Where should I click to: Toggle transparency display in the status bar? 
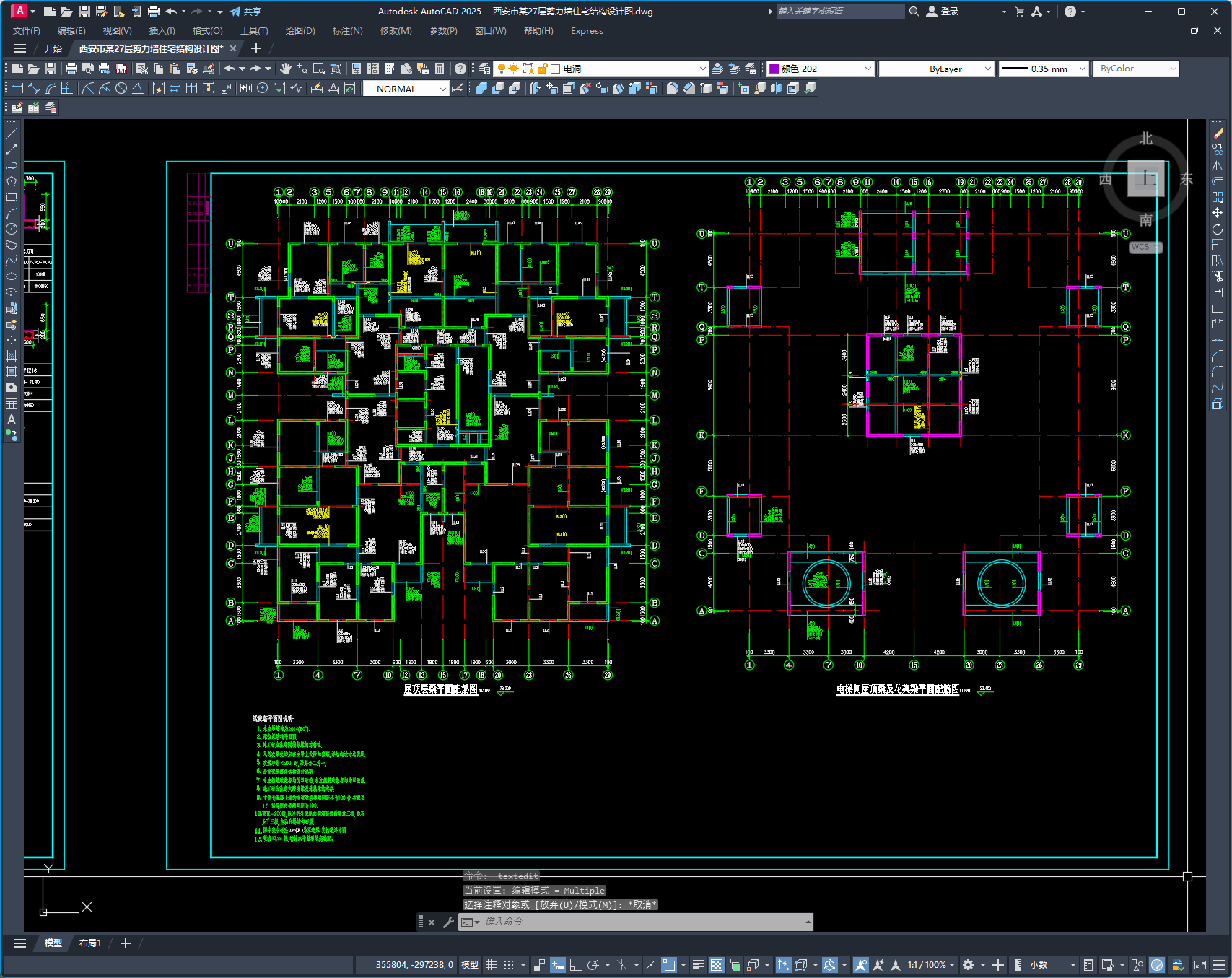coord(717,965)
